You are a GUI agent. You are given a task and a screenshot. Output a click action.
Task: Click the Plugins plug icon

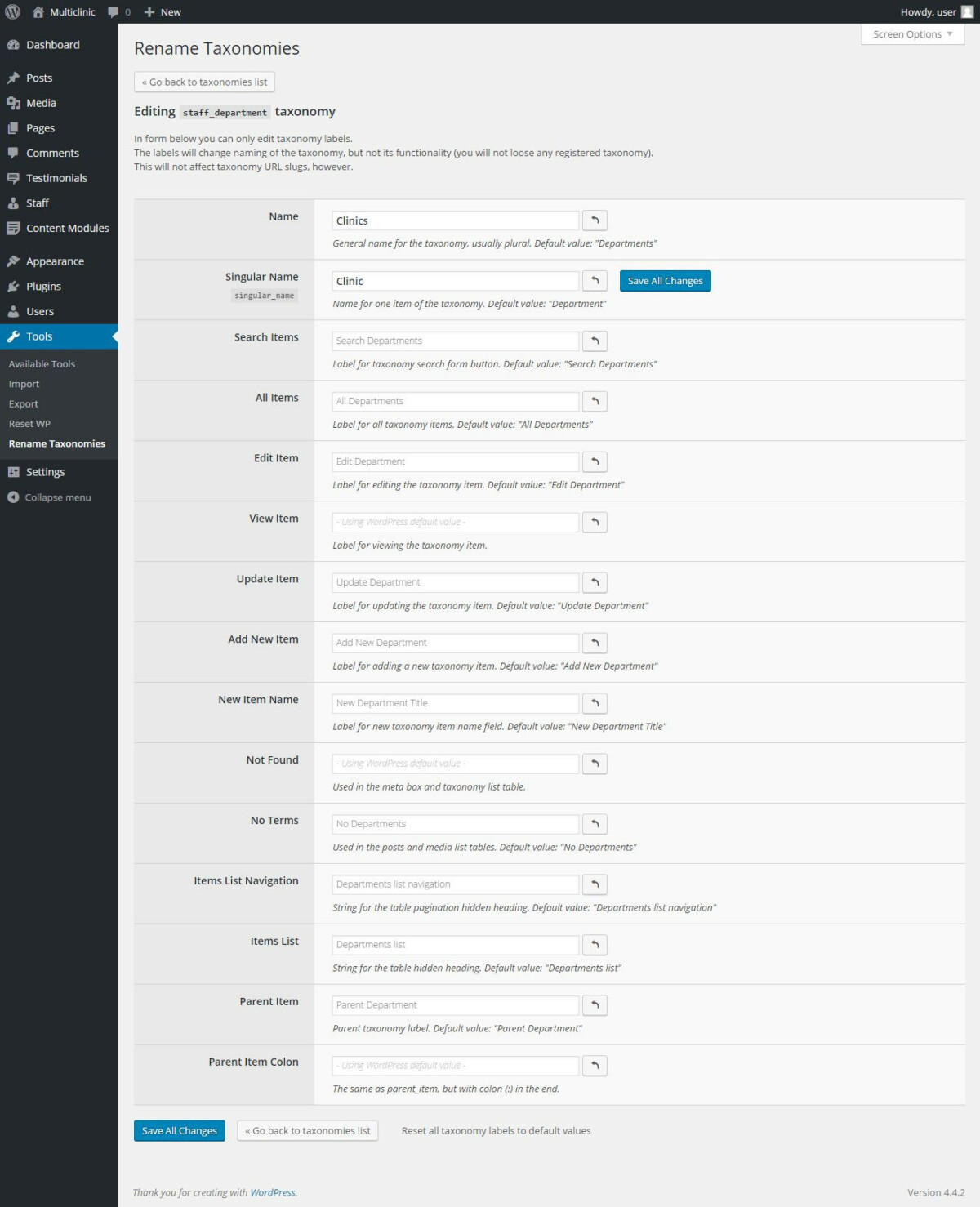[x=13, y=286]
